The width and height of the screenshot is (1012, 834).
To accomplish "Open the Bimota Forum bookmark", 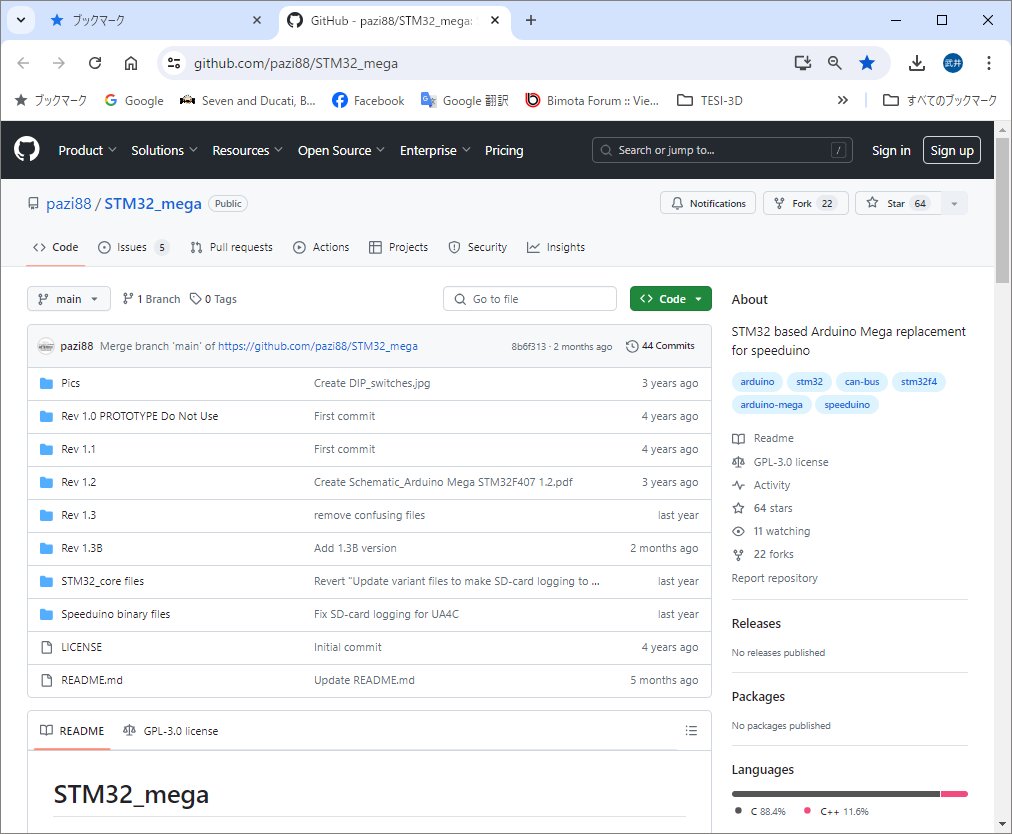I will pyautogui.click(x=592, y=100).
